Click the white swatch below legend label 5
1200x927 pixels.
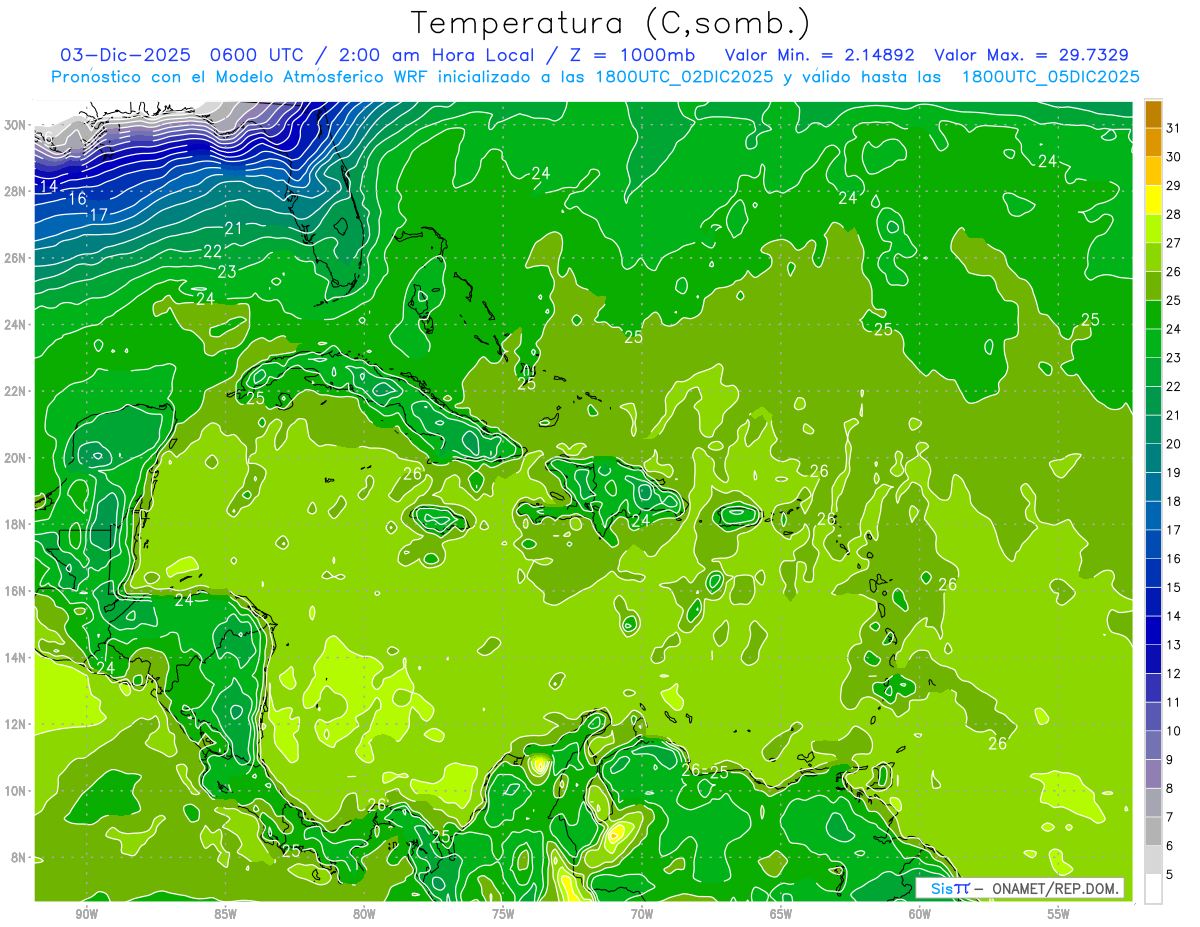point(1153,889)
